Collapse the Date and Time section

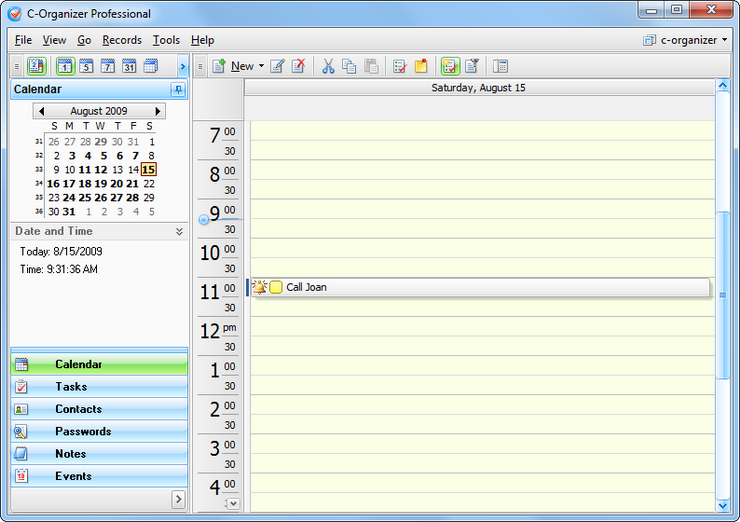point(179,231)
